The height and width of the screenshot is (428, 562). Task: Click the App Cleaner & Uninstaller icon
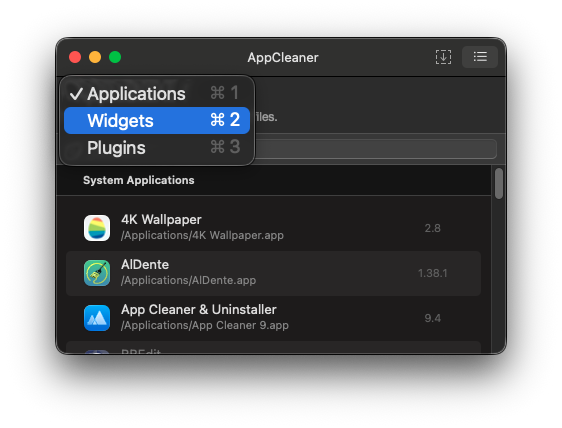click(97, 318)
